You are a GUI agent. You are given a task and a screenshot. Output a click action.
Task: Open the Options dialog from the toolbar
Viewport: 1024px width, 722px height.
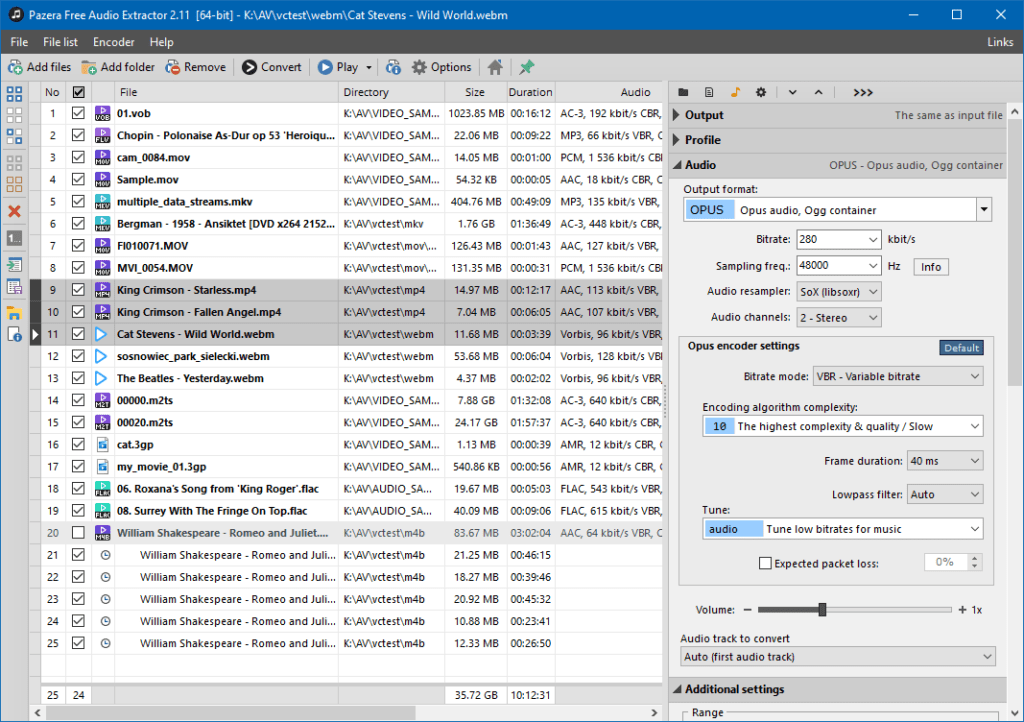click(x=441, y=67)
